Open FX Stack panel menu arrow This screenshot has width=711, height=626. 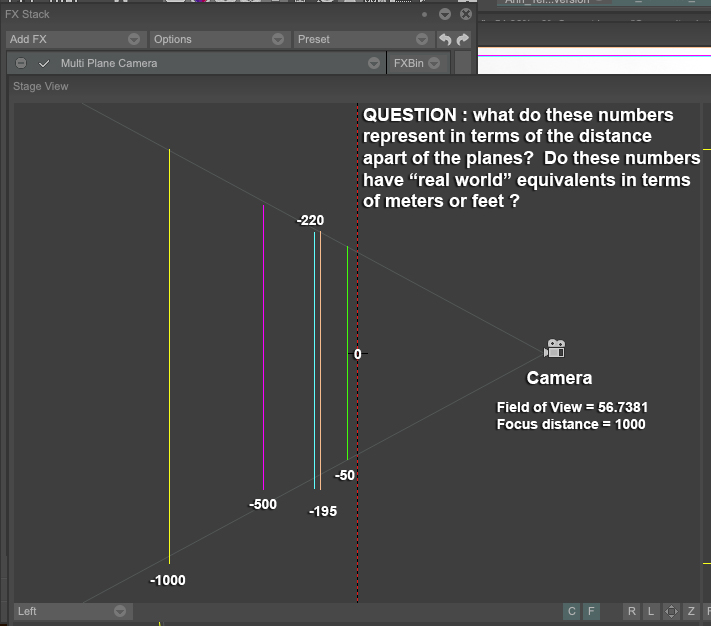(445, 15)
